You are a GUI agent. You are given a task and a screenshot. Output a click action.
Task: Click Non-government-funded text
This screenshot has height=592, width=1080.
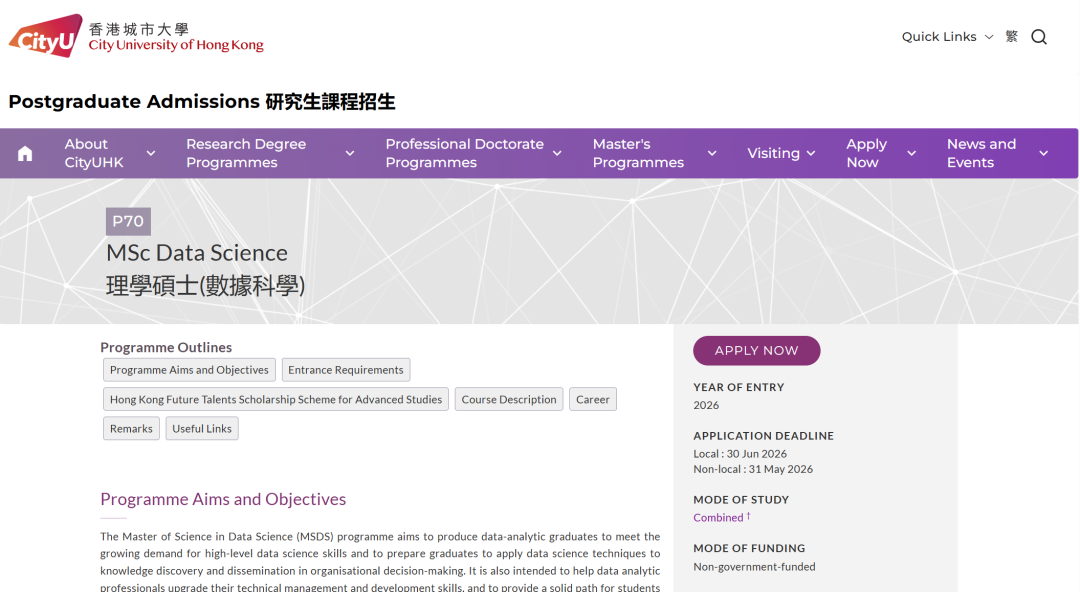pos(754,567)
